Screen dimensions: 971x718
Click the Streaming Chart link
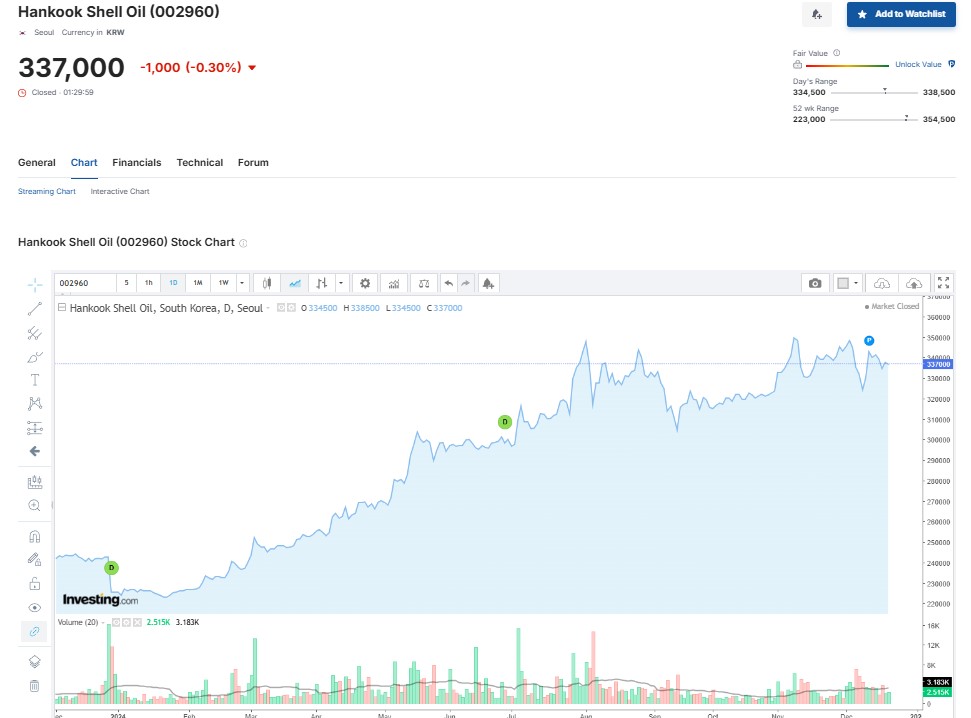pos(47,191)
